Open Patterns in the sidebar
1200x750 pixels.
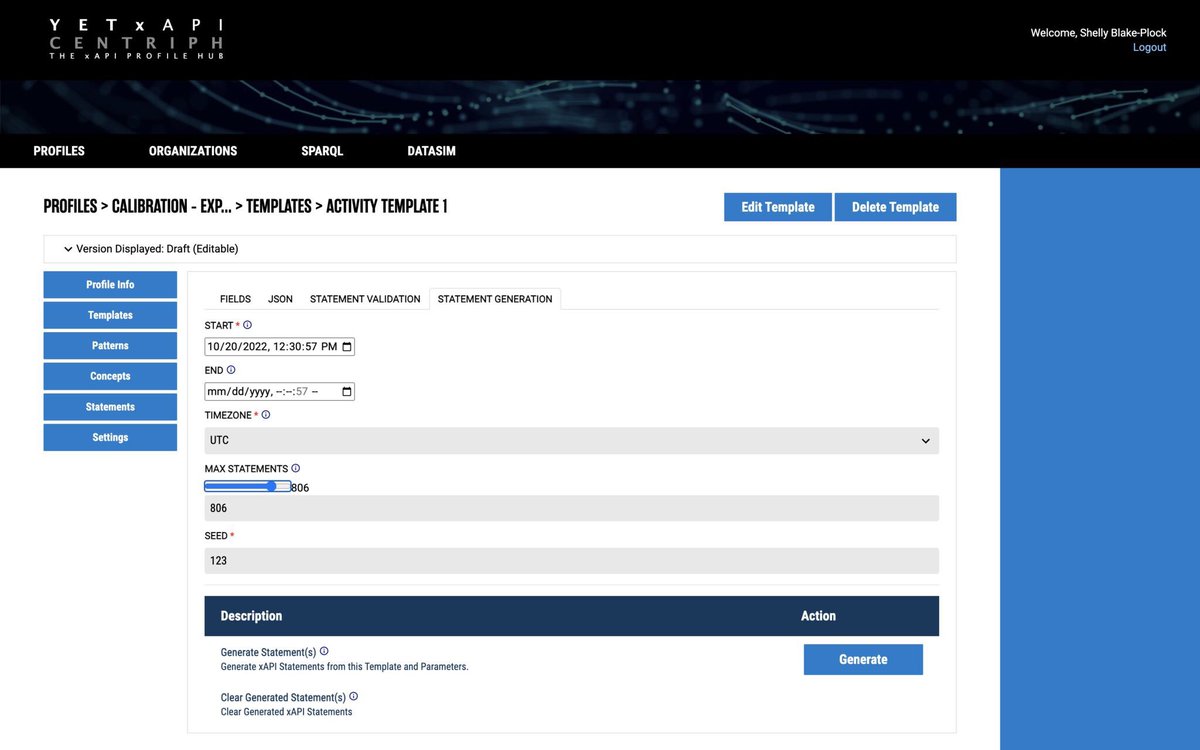[x=110, y=346]
